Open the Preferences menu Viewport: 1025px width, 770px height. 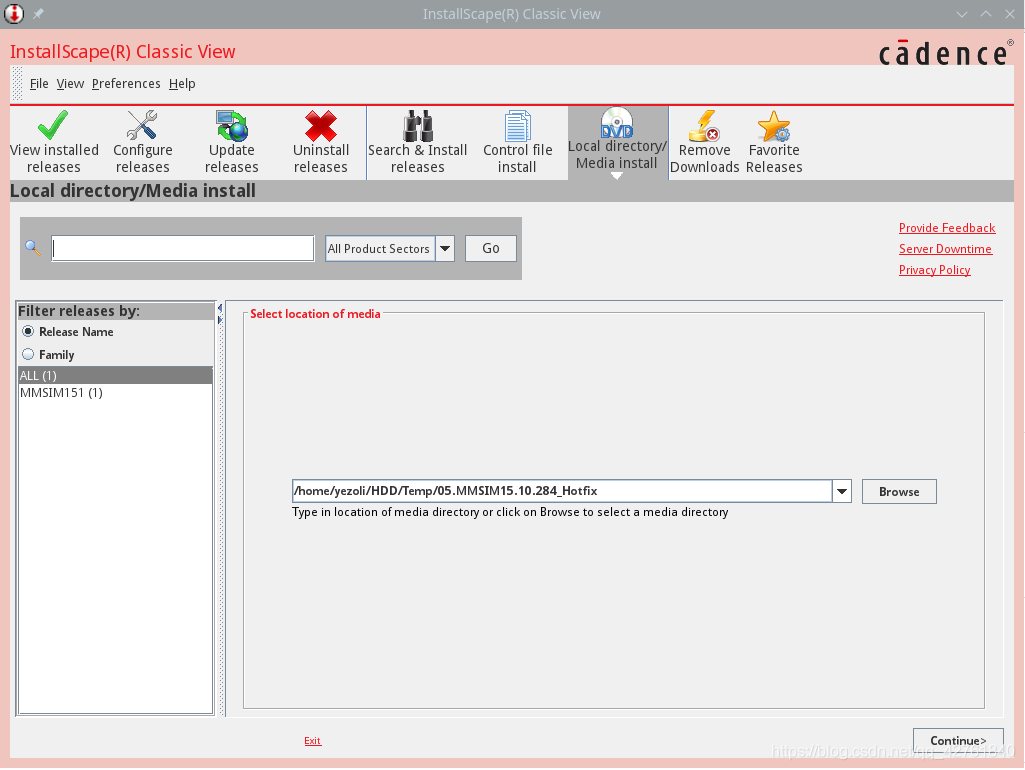126,84
